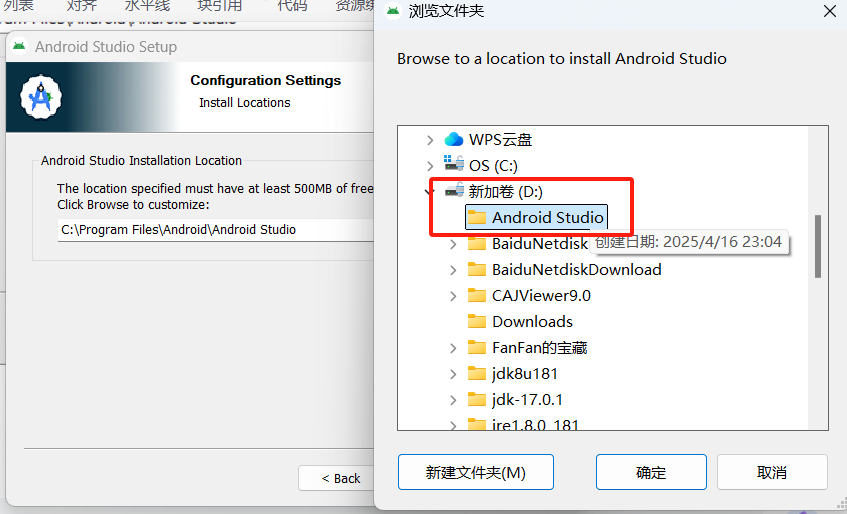Viewport: 847px width, 514px height.
Task: Click 代码 in the background editor toolbar
Action: coord(292,5)
